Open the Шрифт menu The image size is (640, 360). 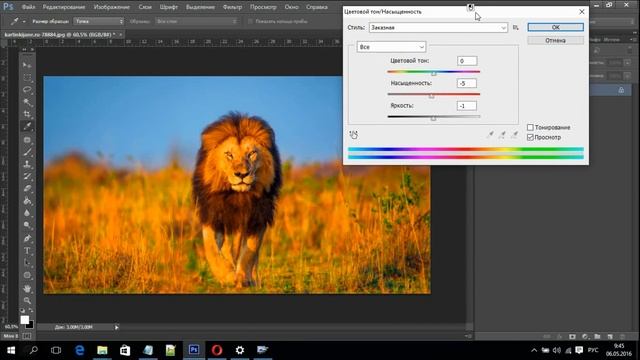point(169,7)
